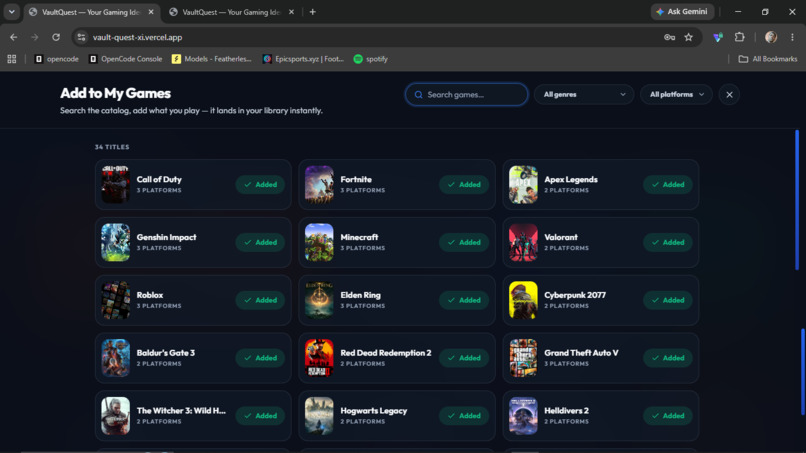
Task: Click the Genshin Impact cover art
Action: click(115, 242)
